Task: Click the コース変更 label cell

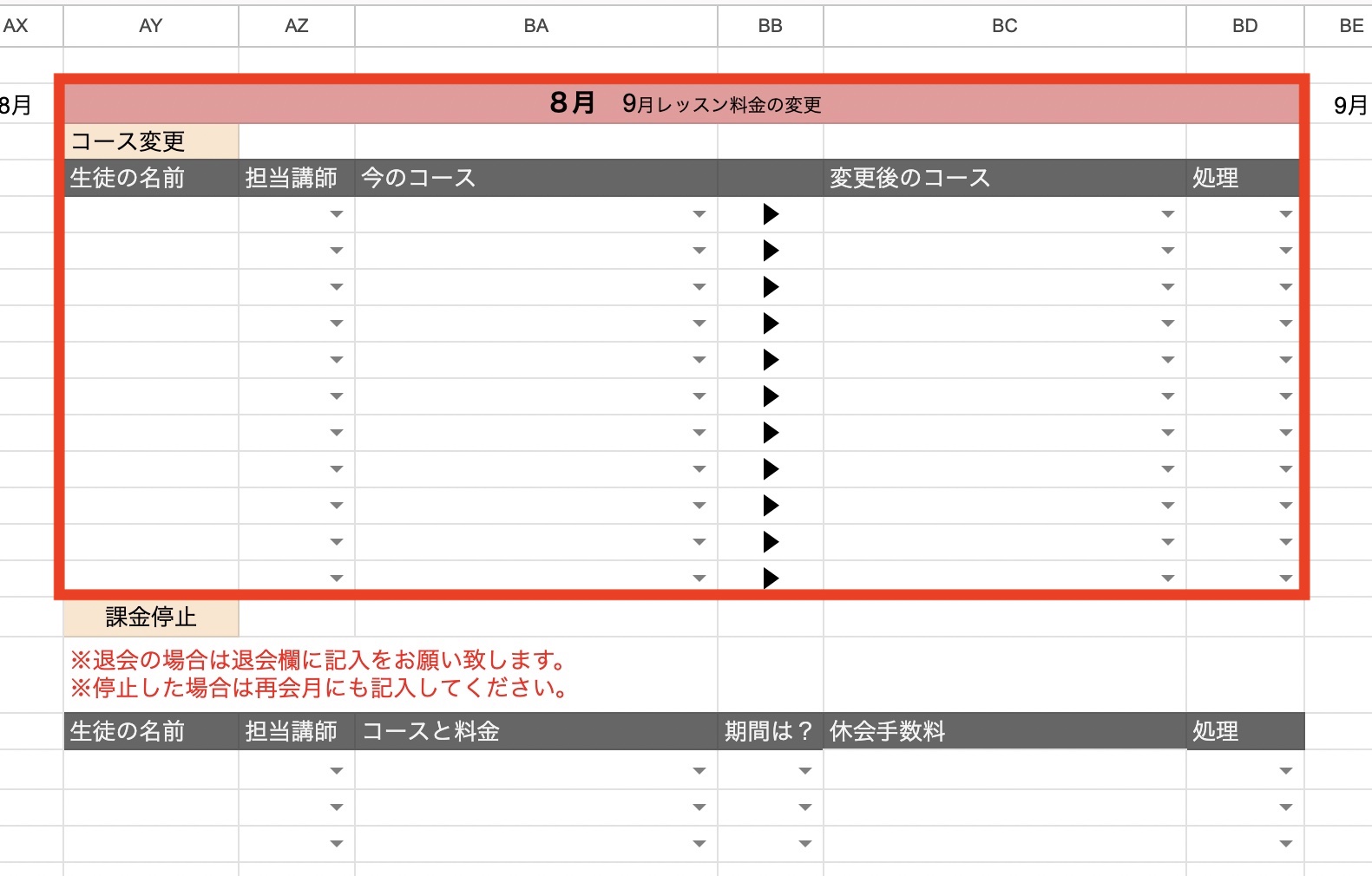Action: (x=151, y=141)
